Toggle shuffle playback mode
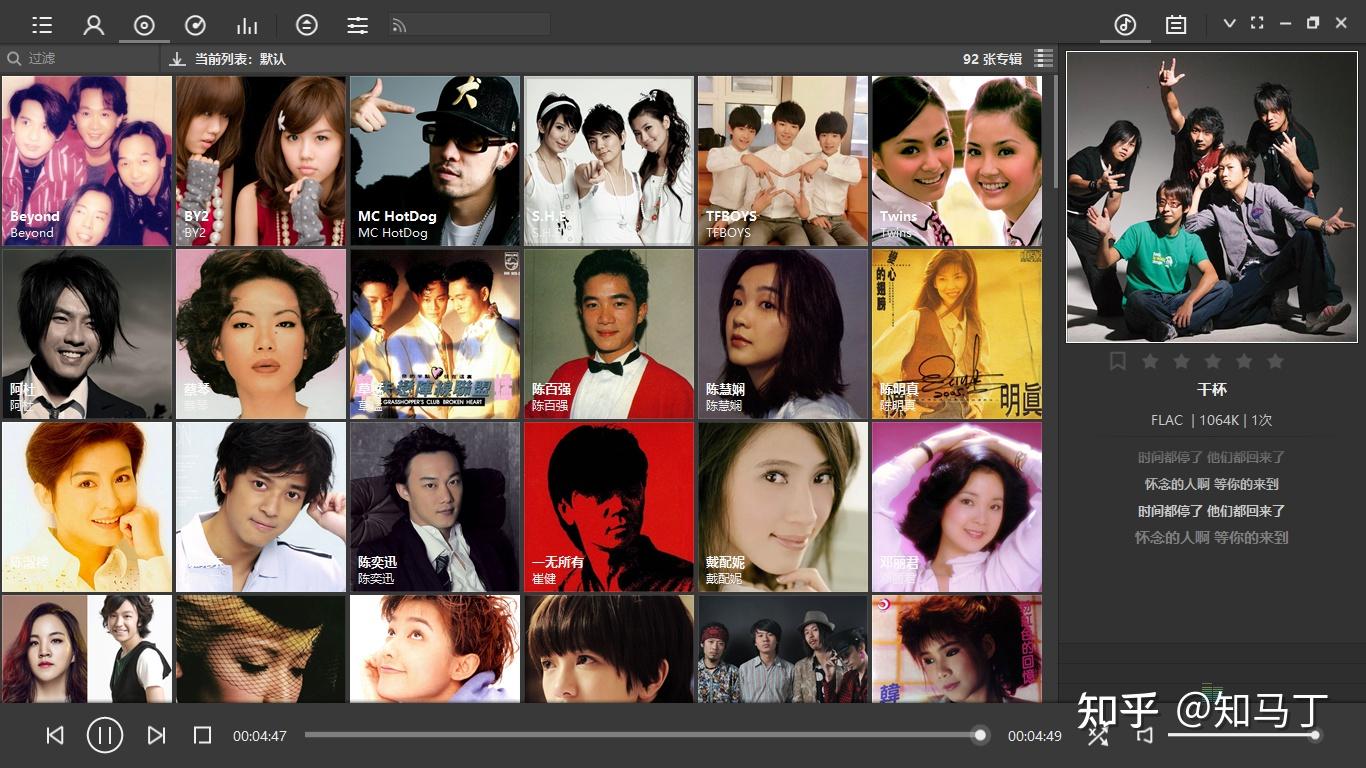 click(1097, 735)
